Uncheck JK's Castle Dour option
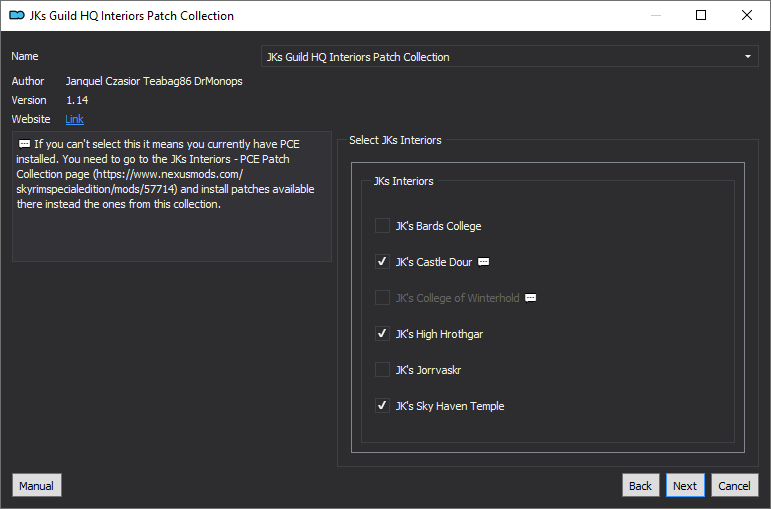The width and height of the screenshot is (771, 509). point(382,262)
